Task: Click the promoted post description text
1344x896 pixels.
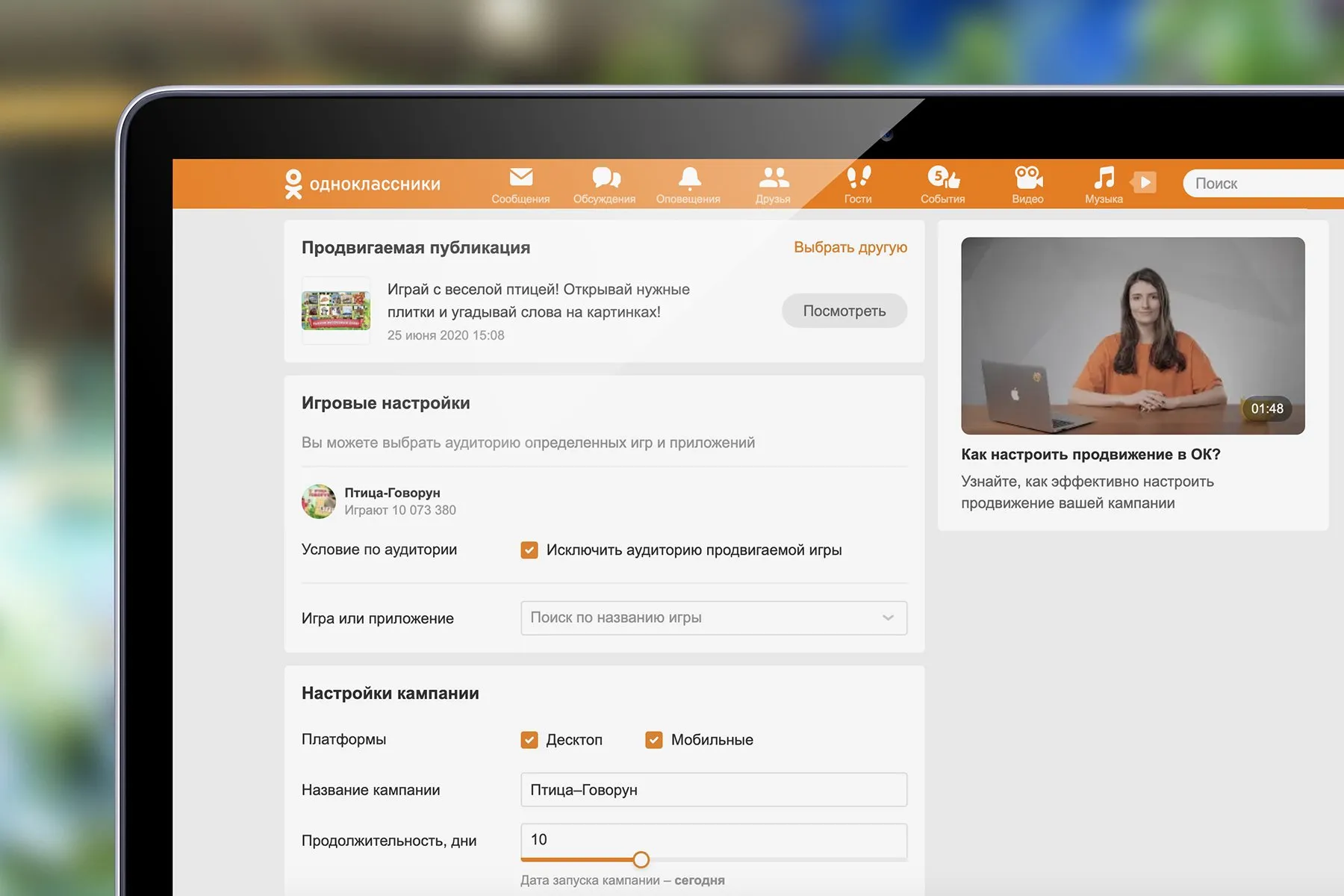Action: pos(538,300)
